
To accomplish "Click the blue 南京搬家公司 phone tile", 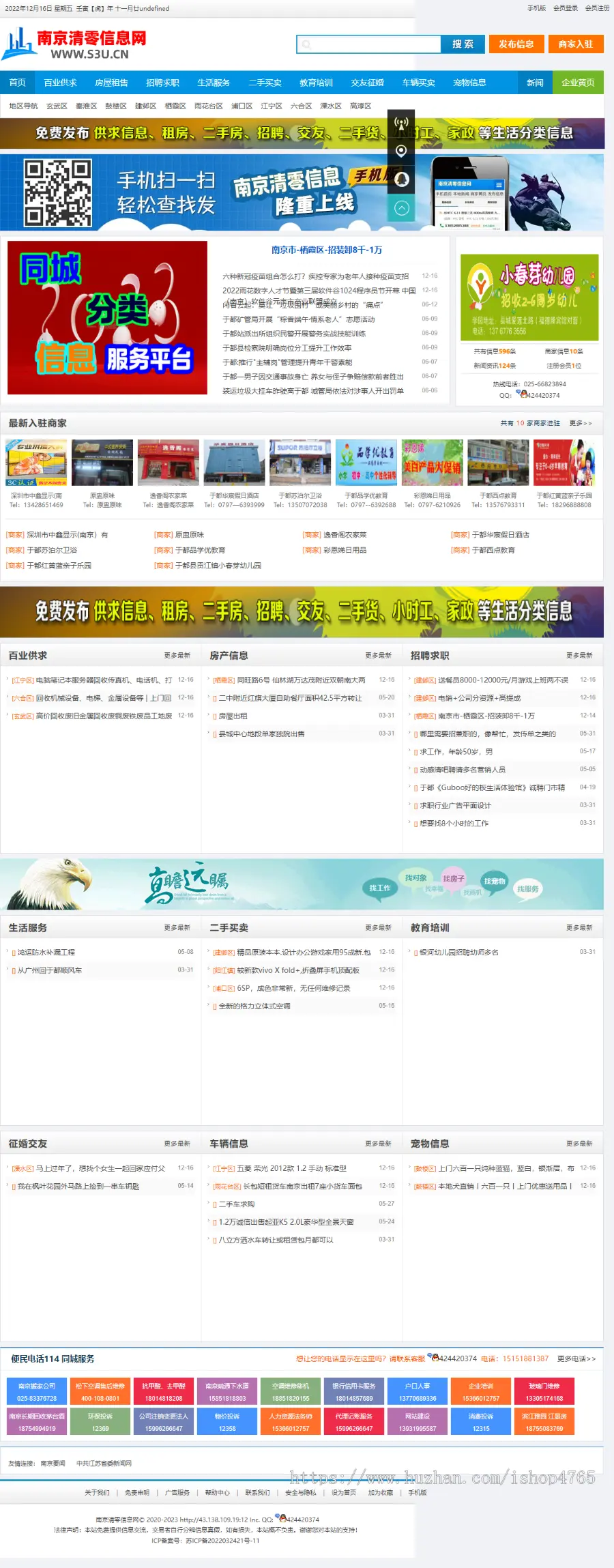I will 37,1391.
